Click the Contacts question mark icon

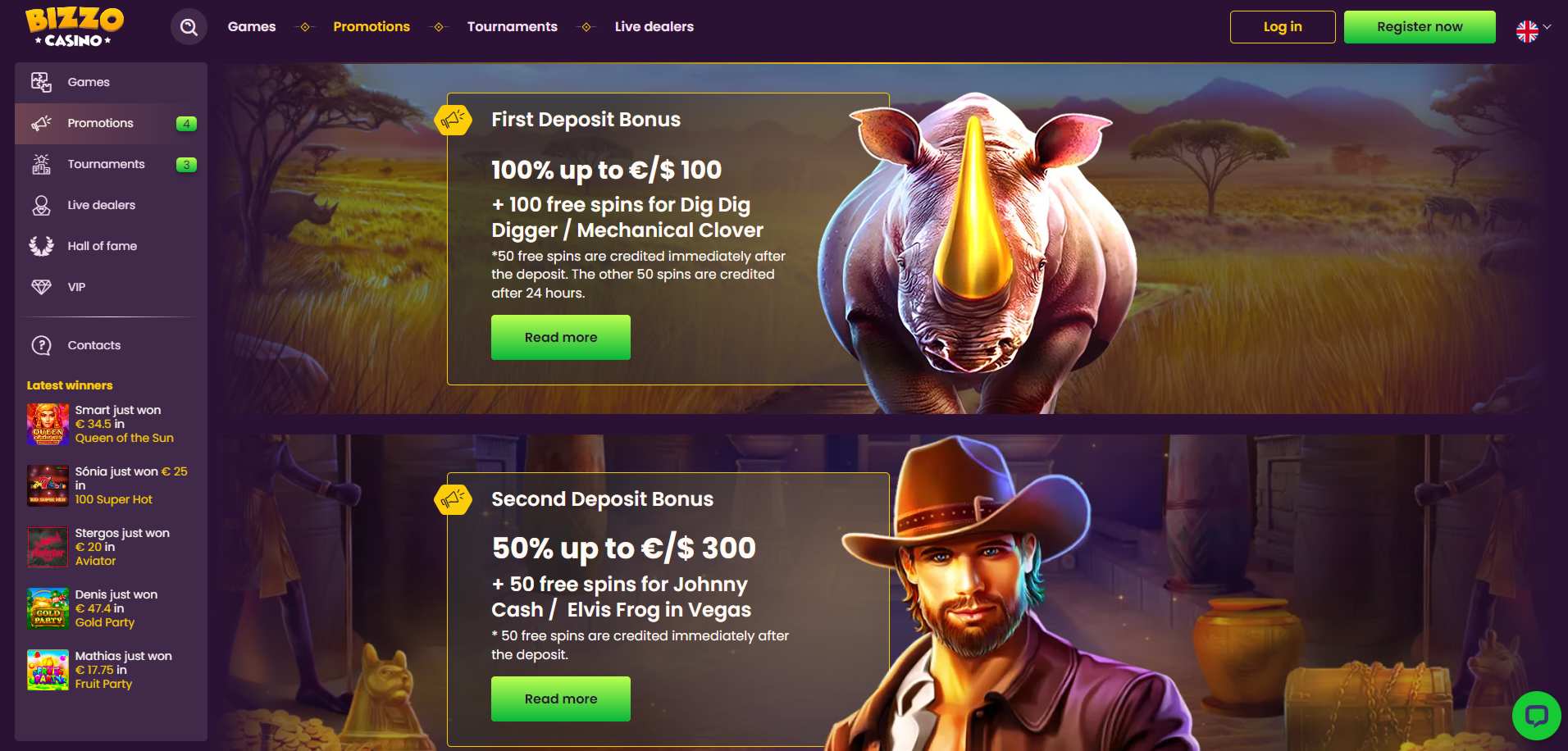pyautogui.click(x=42, y=345)
